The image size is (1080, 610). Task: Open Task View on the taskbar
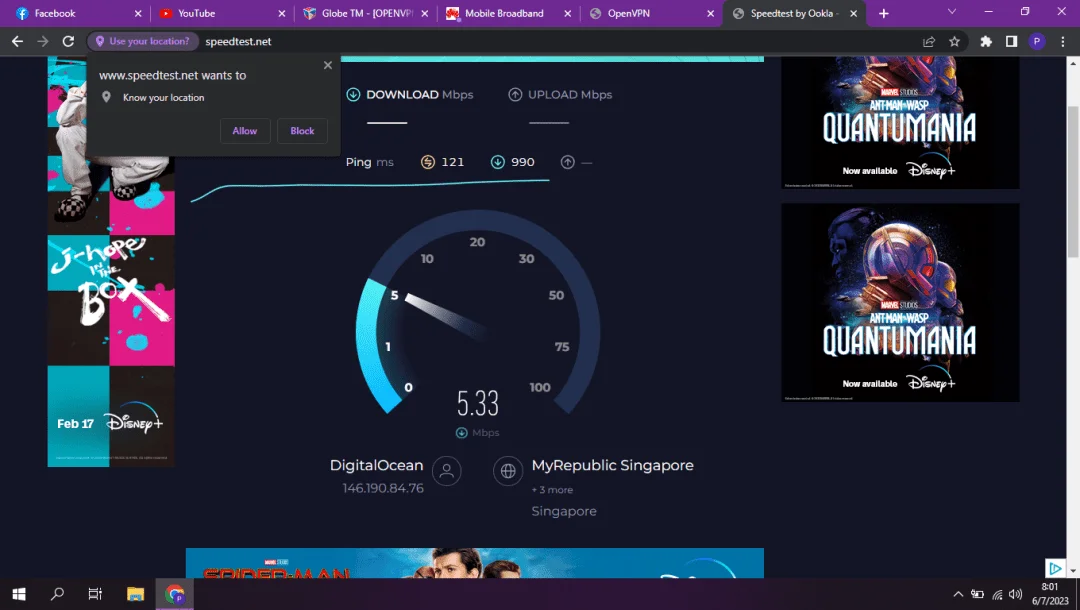point(95,594)
